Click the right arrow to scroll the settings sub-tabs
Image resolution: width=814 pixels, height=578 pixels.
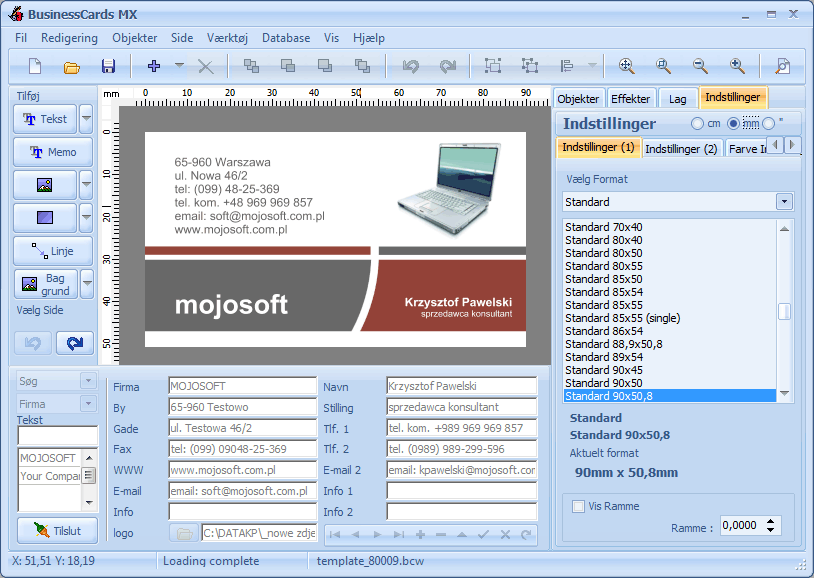792,144
